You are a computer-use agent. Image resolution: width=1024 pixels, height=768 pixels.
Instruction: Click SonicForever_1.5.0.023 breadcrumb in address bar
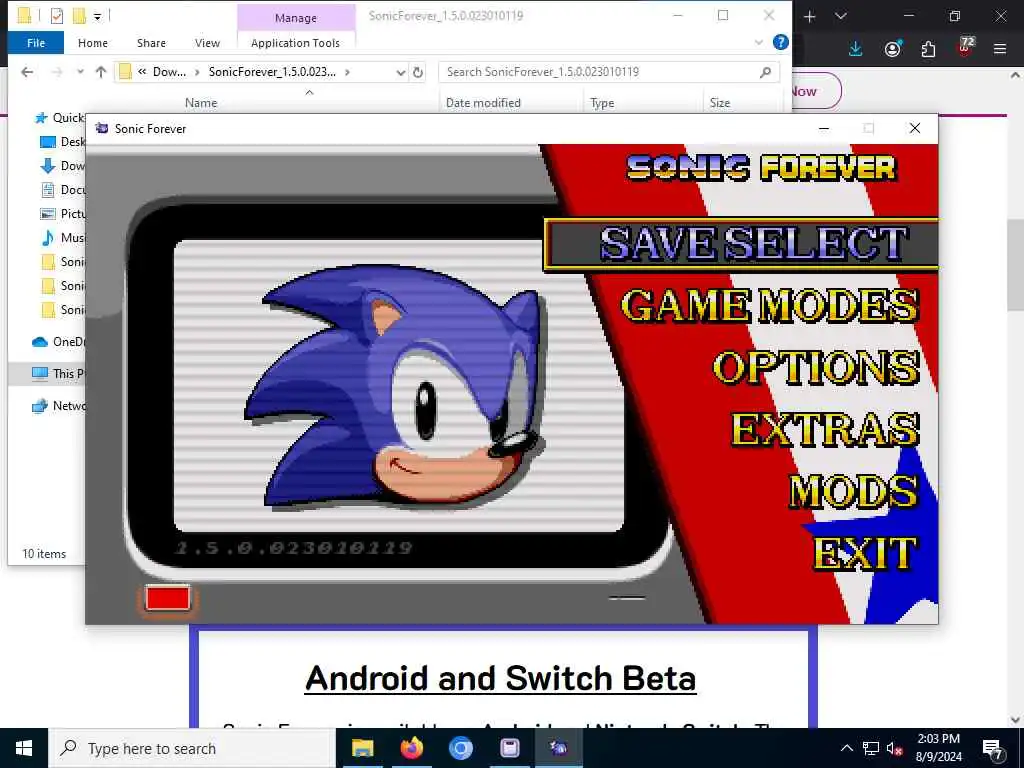272,72
